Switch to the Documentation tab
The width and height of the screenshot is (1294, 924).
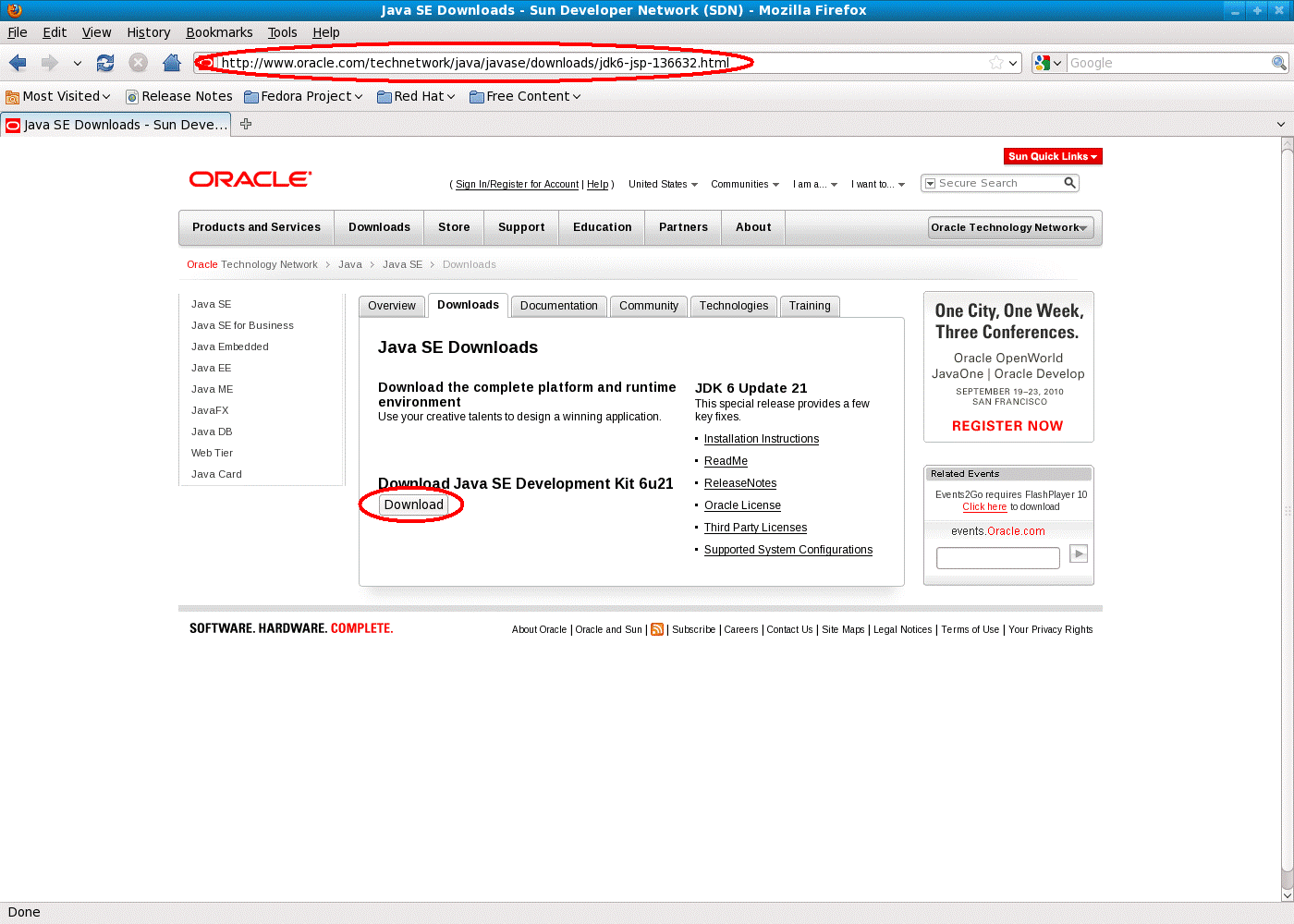click(x=558, y=306)
